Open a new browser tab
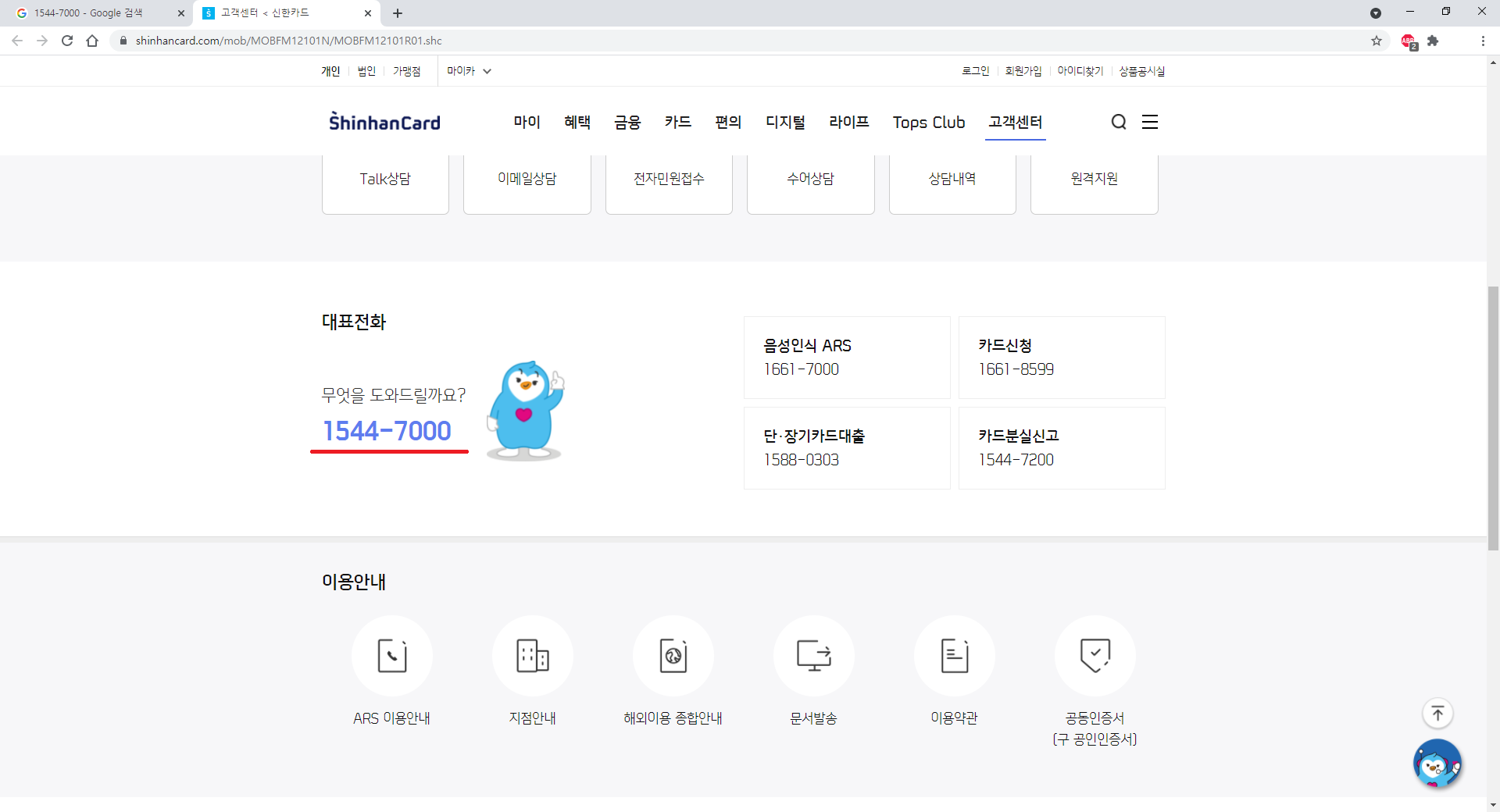Viewport: 1500px width, 812px height. (398, 13)
